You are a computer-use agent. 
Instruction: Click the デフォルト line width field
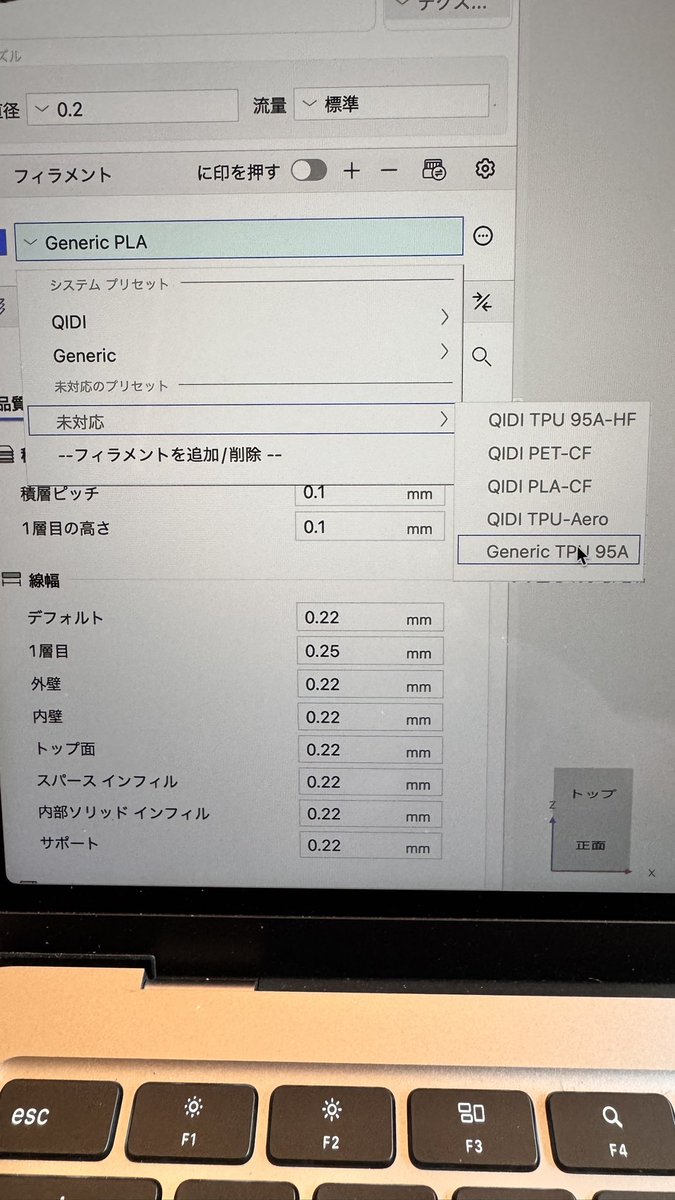369,618
